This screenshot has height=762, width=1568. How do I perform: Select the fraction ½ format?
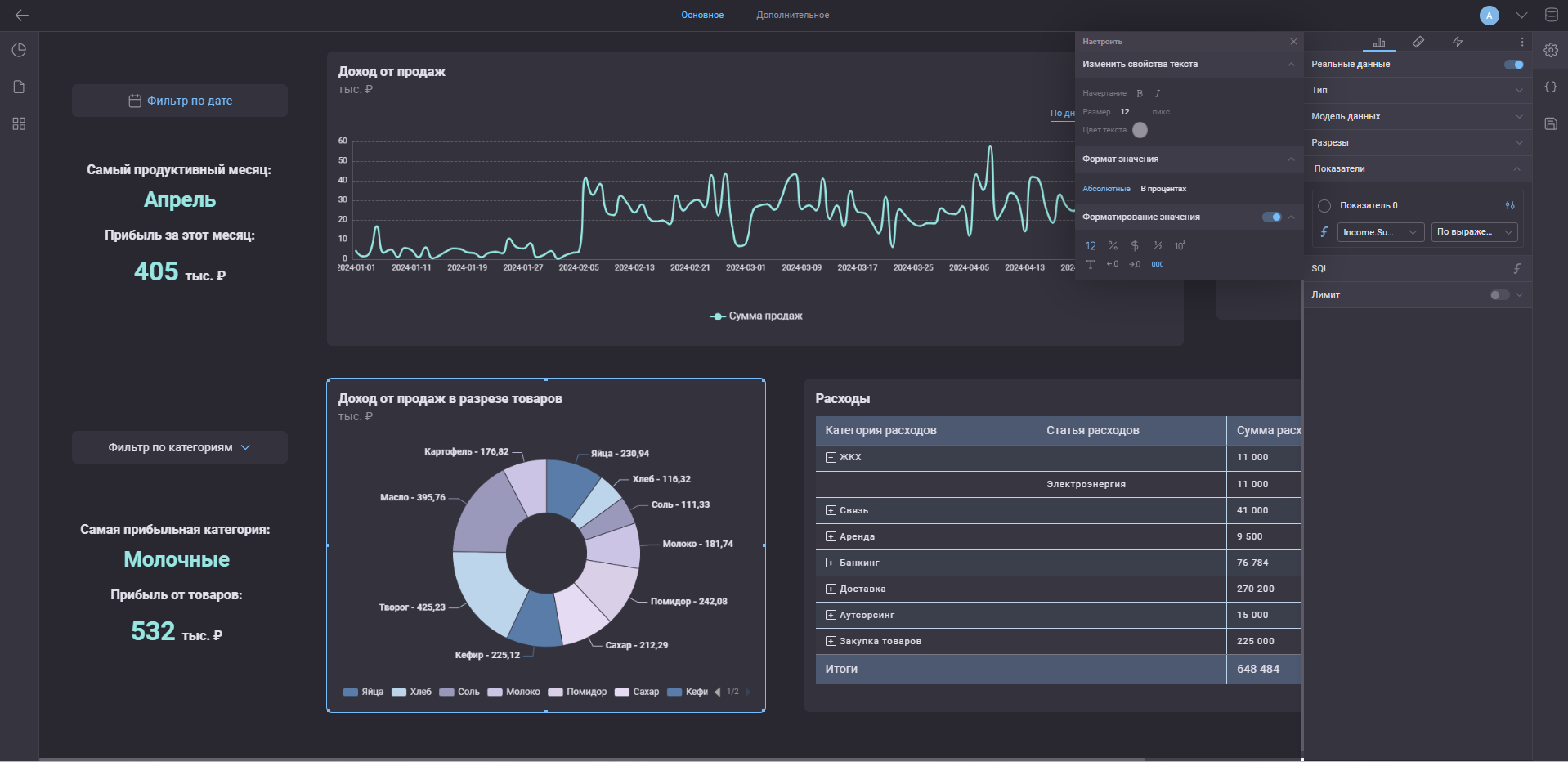tap(1158, 245)
